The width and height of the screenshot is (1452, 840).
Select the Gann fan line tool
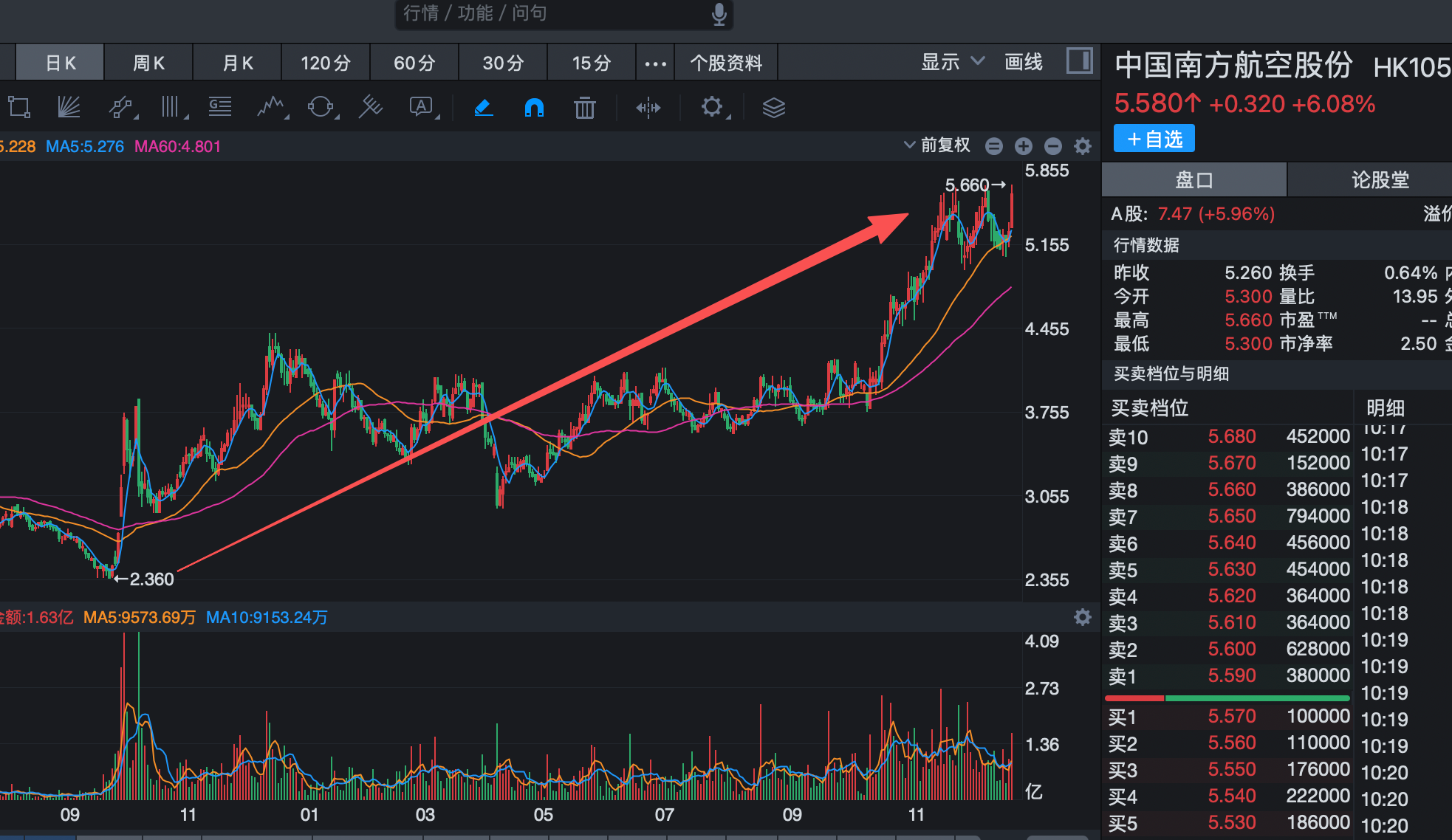tap(69, 108)
